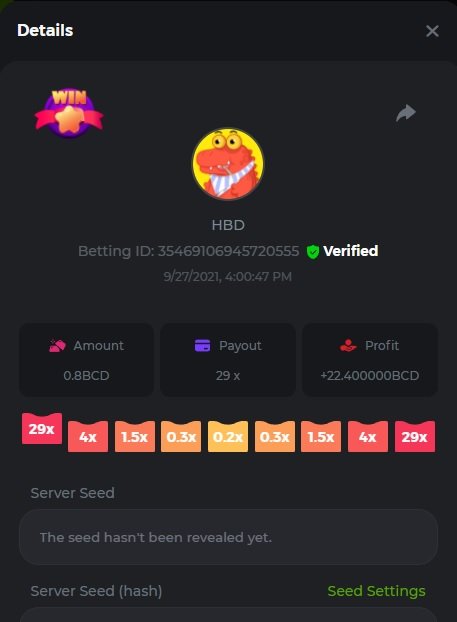Click the share arrow icon

tap(406, 113)
